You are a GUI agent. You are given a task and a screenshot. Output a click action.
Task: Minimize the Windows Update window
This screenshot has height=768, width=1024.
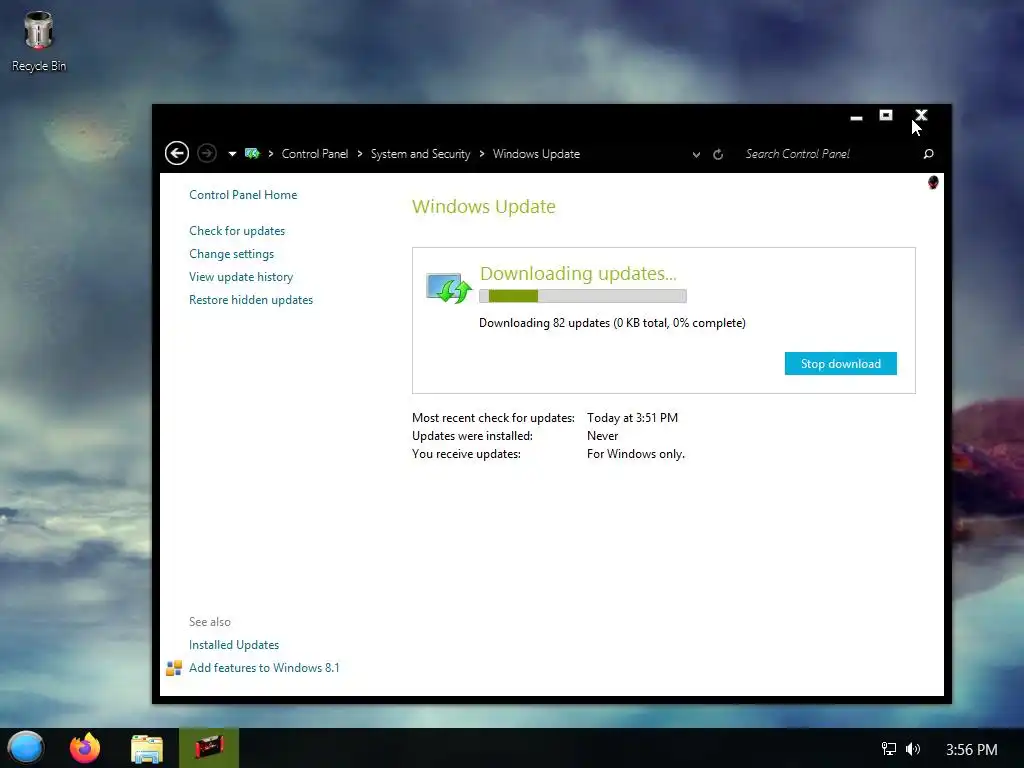(856, 118)
